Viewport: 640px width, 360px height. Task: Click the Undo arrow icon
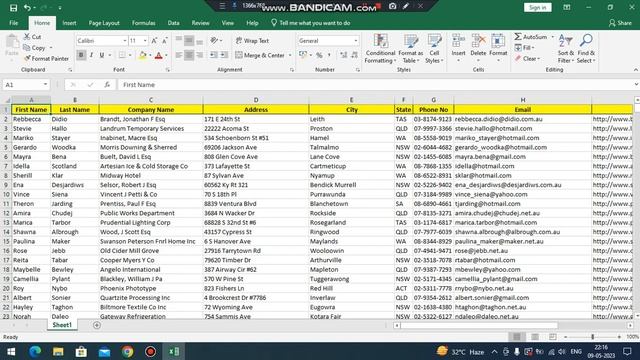point(27,7)
